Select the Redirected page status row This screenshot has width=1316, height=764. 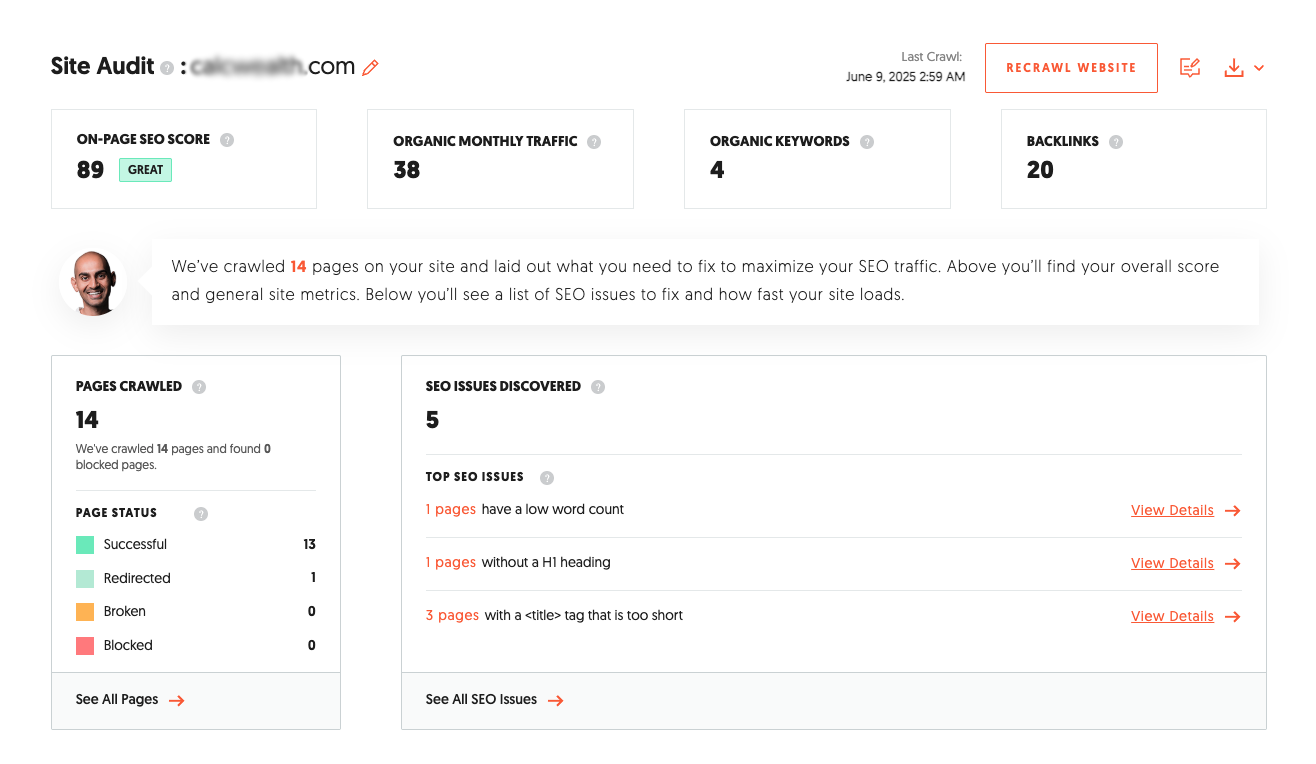(x=196, y=578)
